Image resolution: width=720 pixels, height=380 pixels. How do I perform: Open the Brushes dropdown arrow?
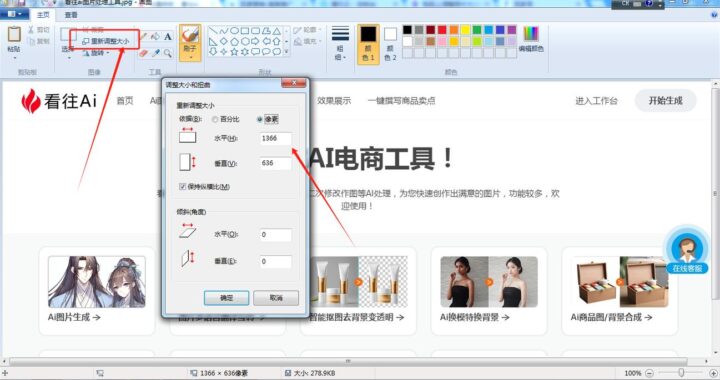[x=190, y=58]
